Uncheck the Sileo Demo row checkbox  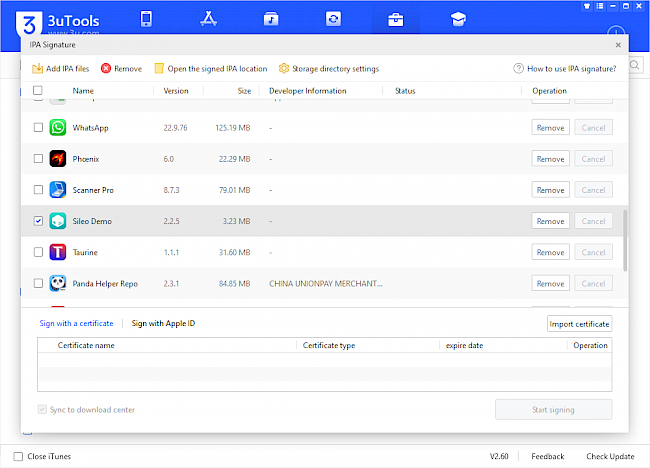38,221
